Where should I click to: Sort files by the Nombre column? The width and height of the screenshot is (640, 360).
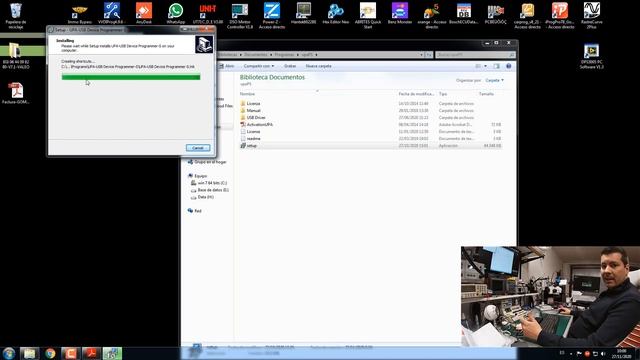tap(247, 94)
